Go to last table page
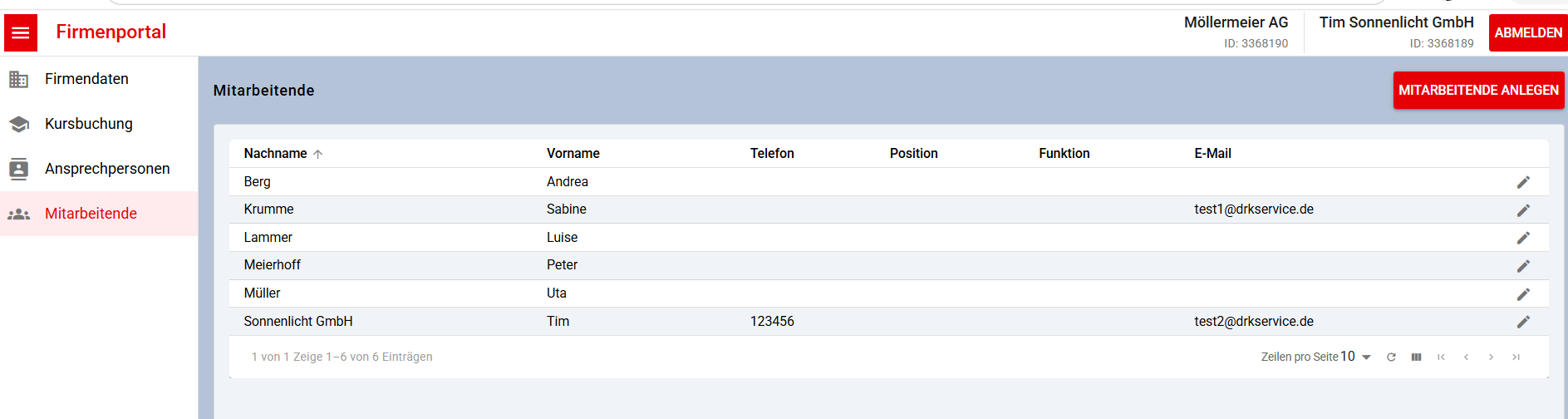Image resolution: width=1568 pixels, height=419 pixels. pyautogui.click(x=1516, y=357)
